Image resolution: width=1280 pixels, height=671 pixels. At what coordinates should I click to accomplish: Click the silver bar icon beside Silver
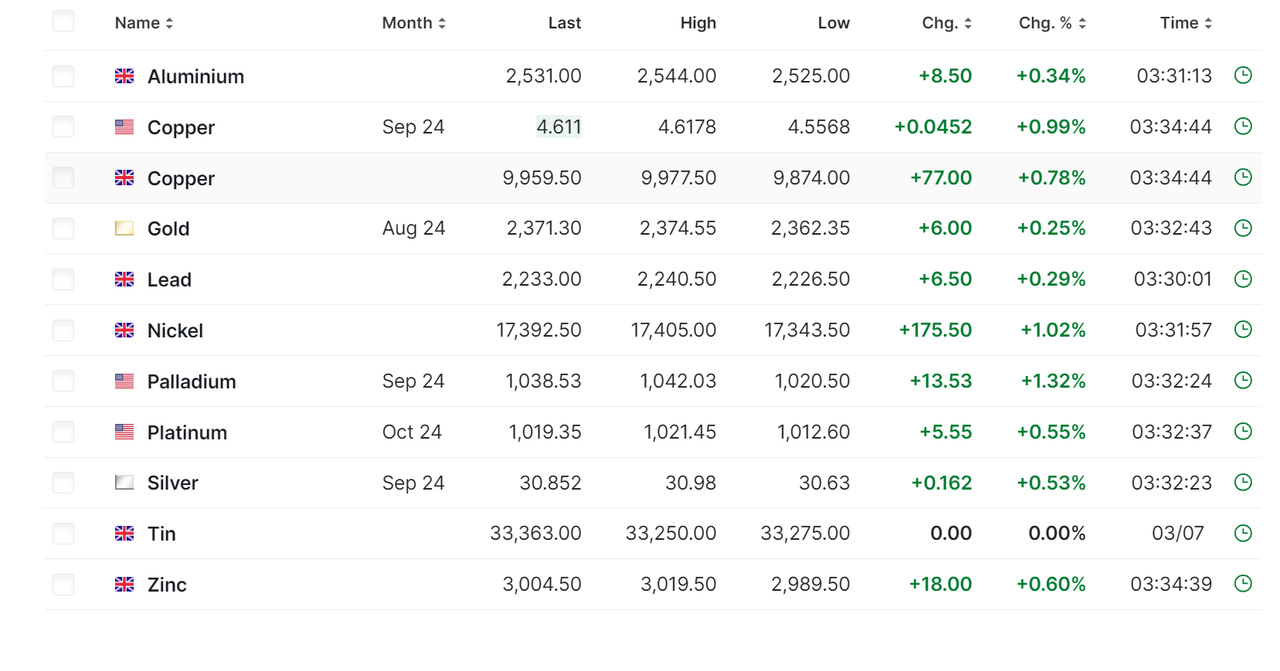click(x=124, y=482)
